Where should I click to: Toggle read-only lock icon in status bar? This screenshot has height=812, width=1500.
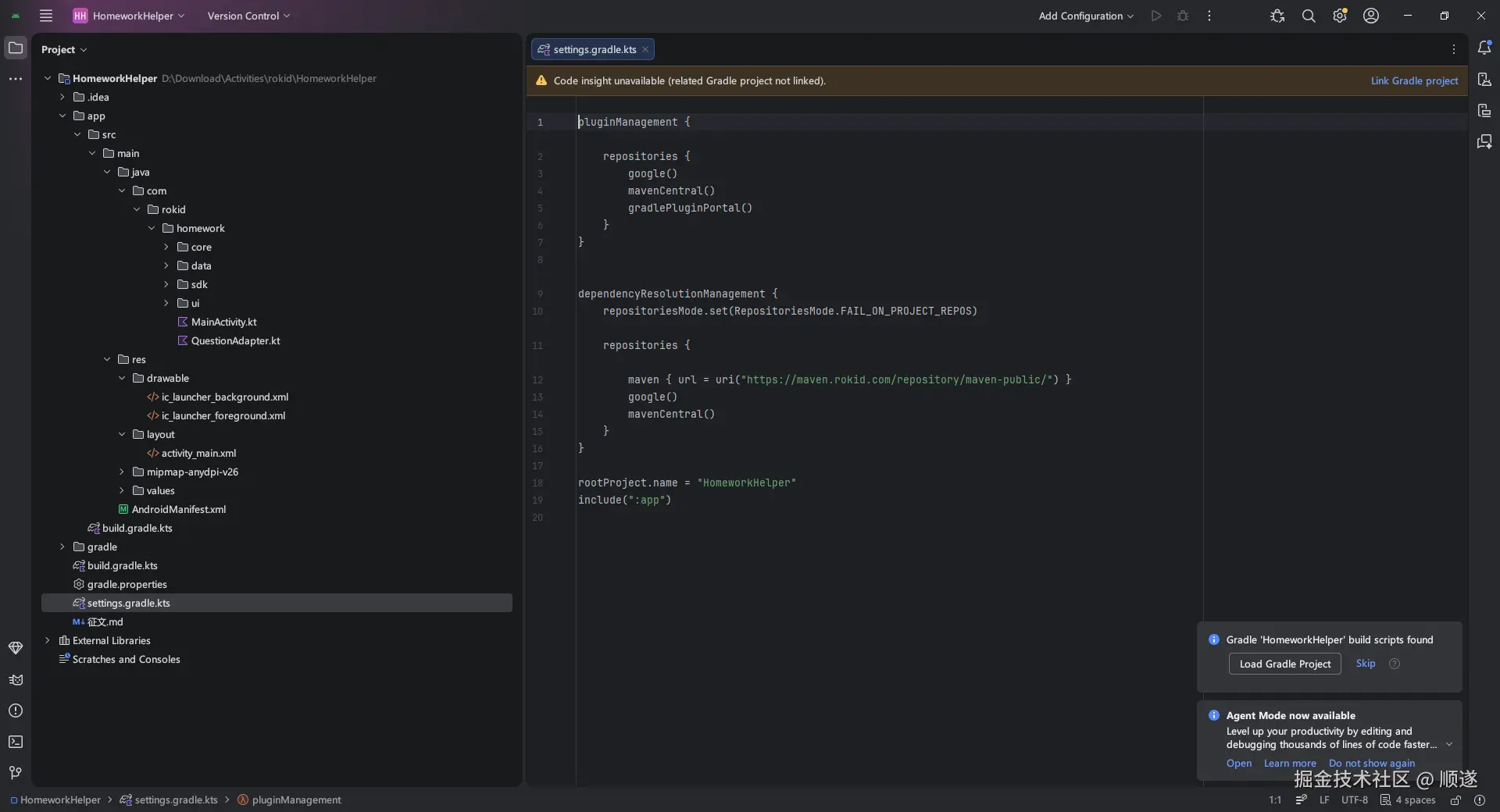pos(1455,800)
